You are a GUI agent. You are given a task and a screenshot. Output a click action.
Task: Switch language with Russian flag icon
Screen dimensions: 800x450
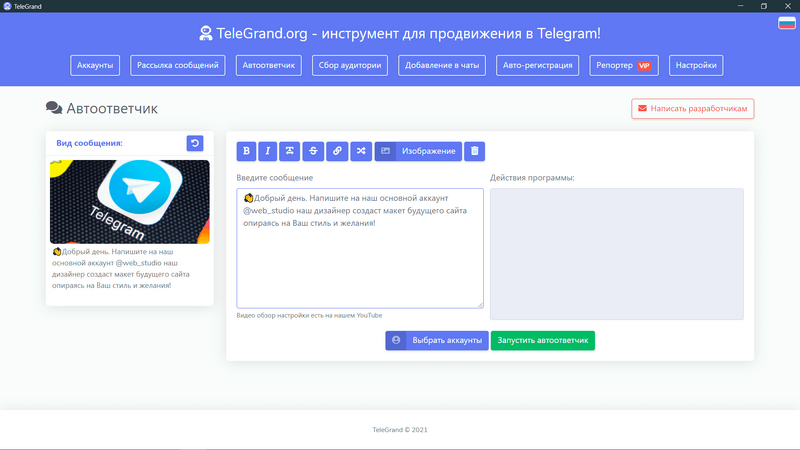(787, 23)
